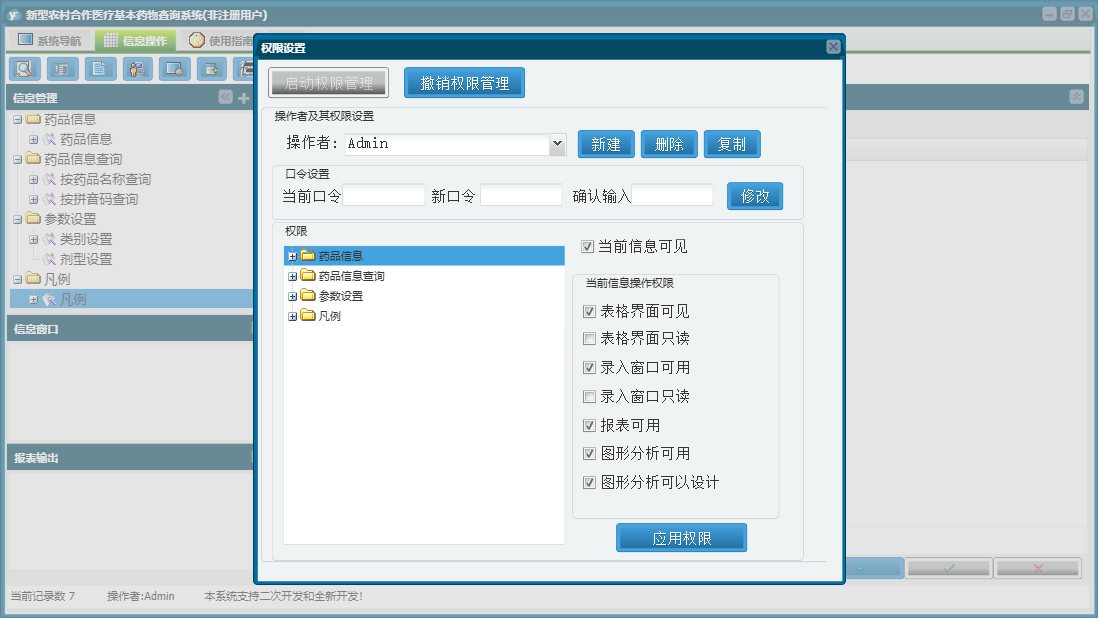Close the 权限设置 dialog
Image resolution: width=1098 pixels, height=618 pixels.
point(833,47)
